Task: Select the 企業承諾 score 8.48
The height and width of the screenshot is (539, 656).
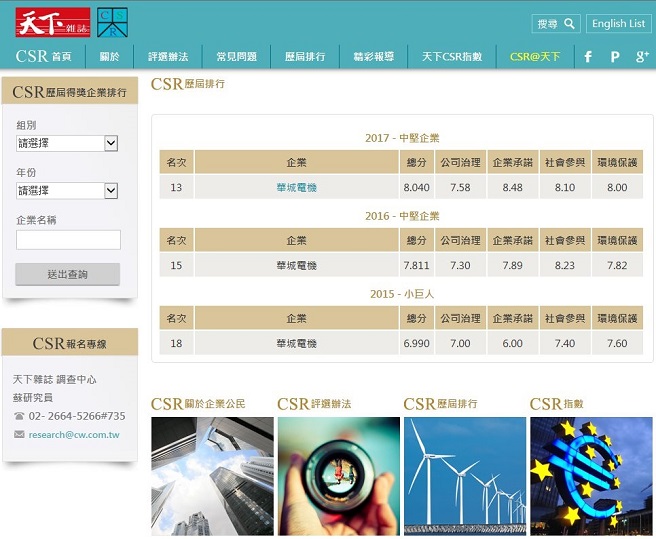Action: coord(512,187)
